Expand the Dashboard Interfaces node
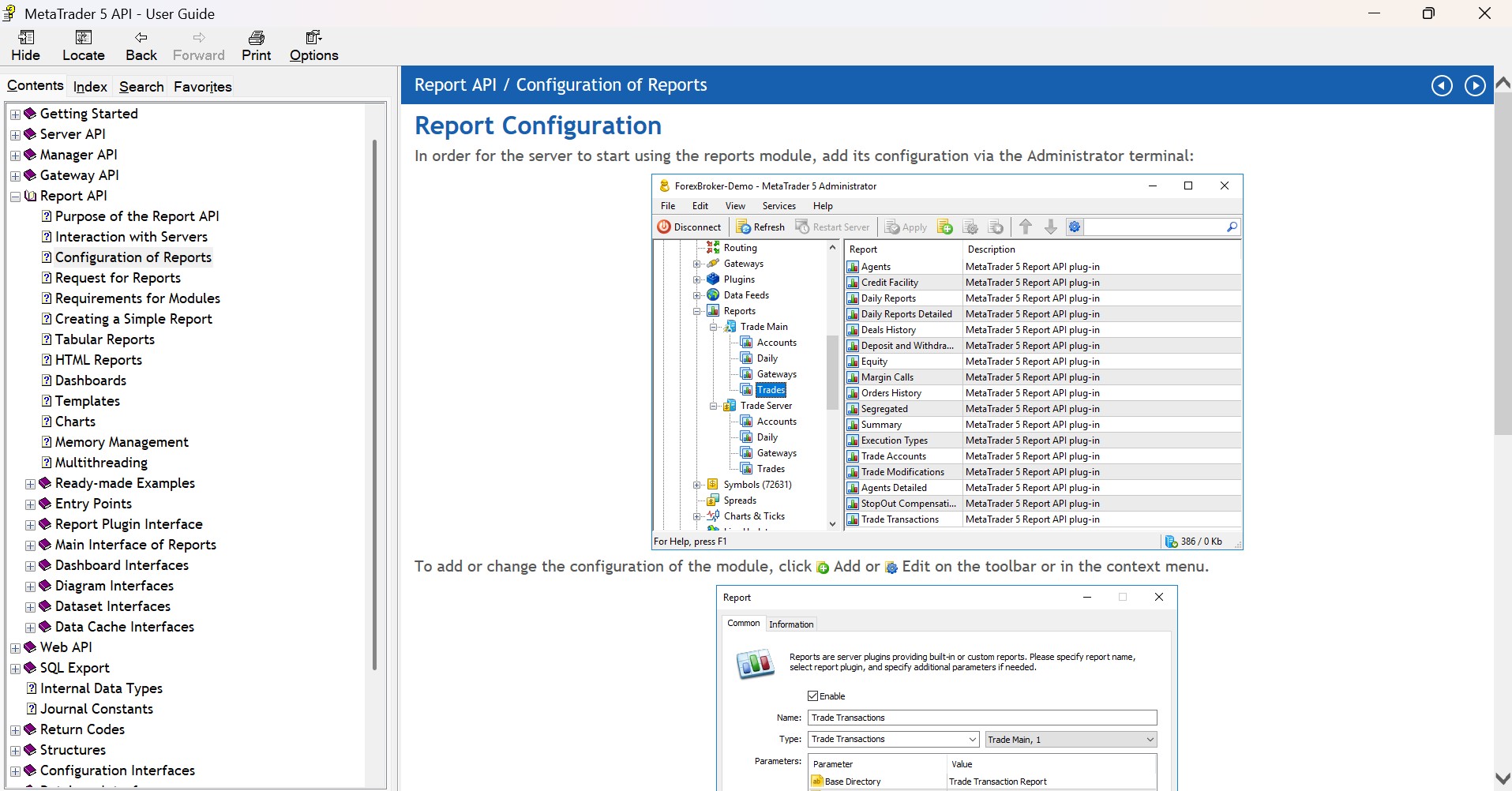 (x=30, y=566)
